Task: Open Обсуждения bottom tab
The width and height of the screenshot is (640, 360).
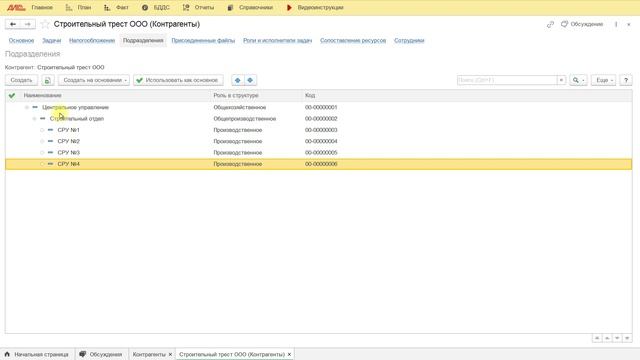Action: click(x=101, y=354)
